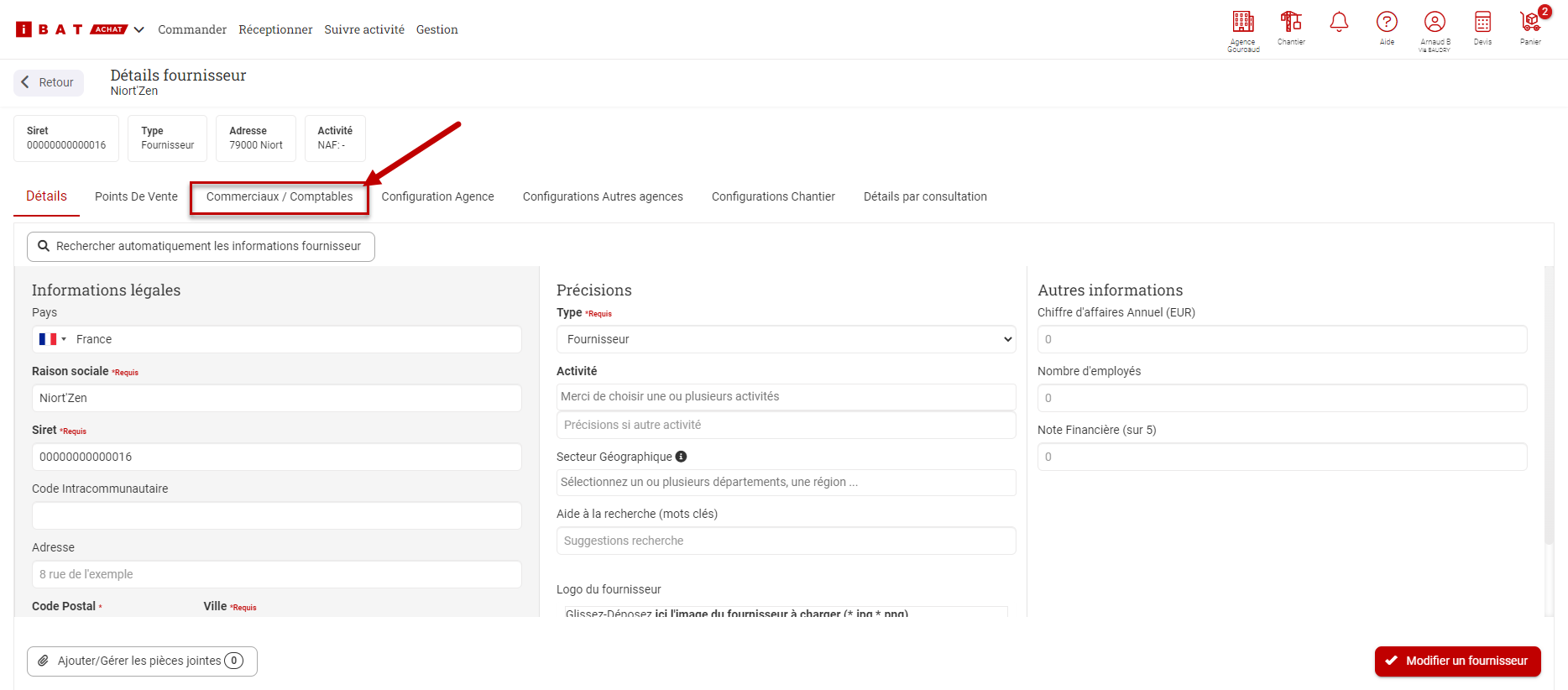Viewport: 1568px width, 690px height.
Task: Click Ajouter/Gérer les pièces jointes
Action: (142, 661)
